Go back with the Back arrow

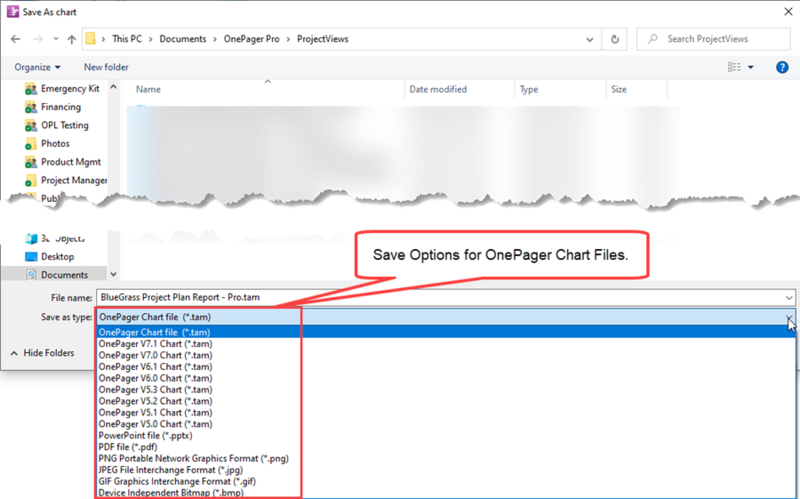coord(16,39)
